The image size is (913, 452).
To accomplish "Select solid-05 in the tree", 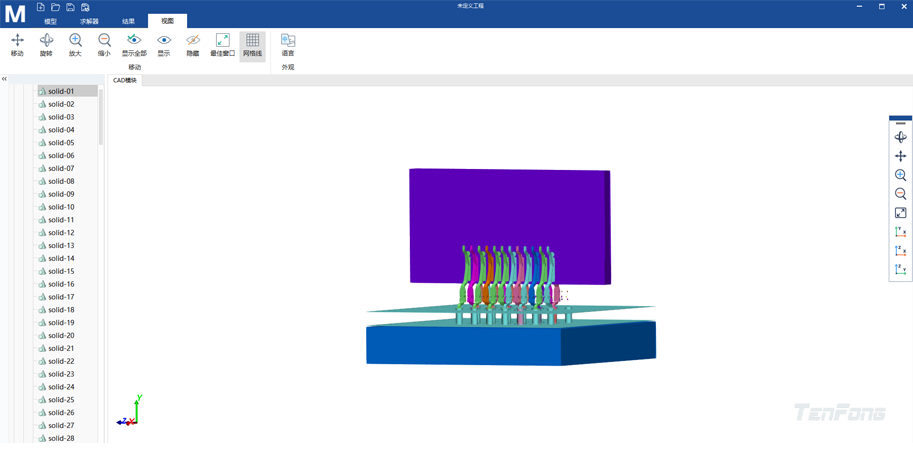I will pos(61,143).
